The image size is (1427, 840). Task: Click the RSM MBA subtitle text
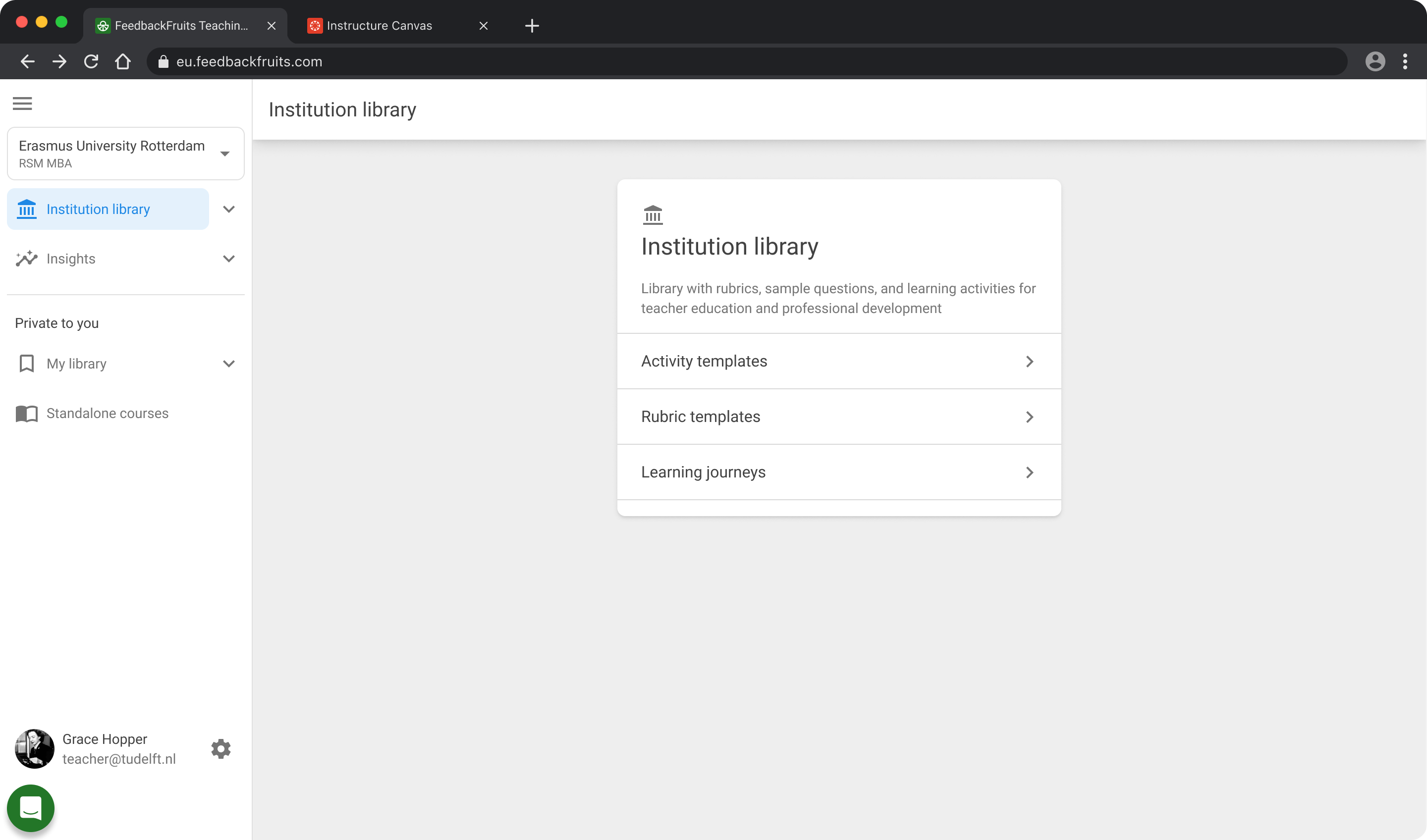(45, 163)
